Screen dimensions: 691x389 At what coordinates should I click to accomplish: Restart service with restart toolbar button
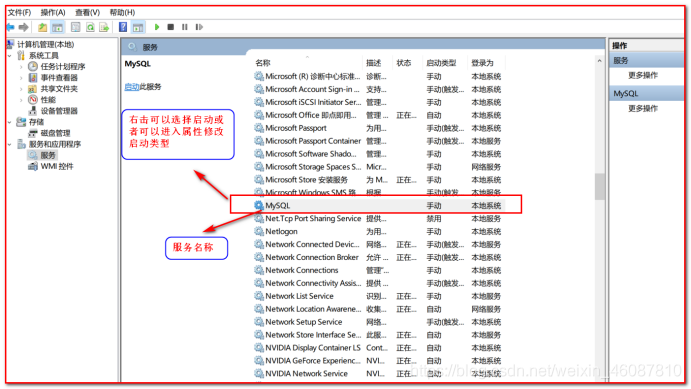[199, 27]
